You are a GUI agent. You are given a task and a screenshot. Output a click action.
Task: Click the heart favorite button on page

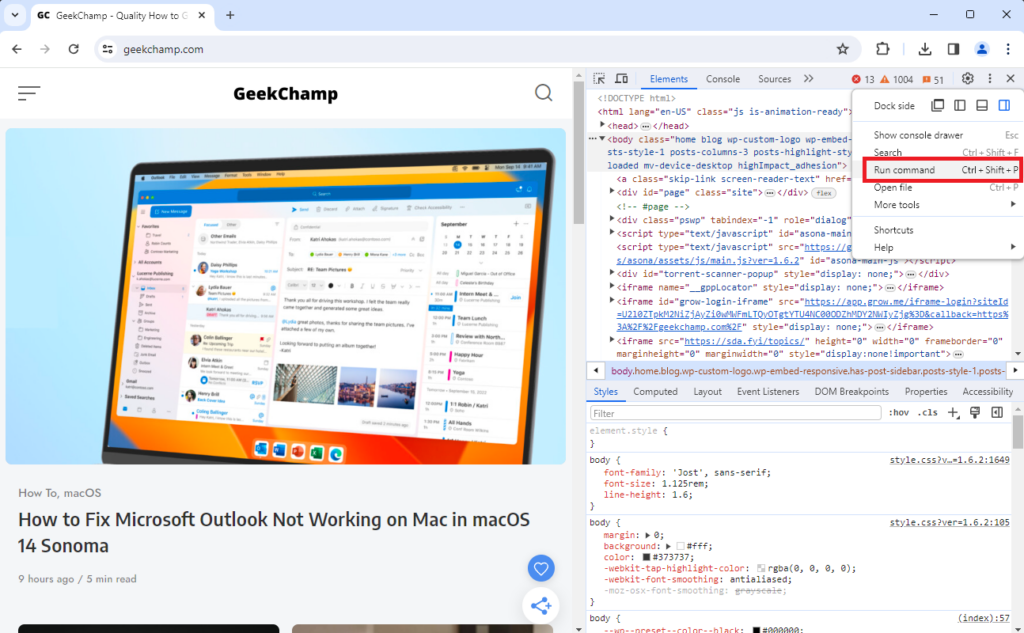click(x=541, y=569)
